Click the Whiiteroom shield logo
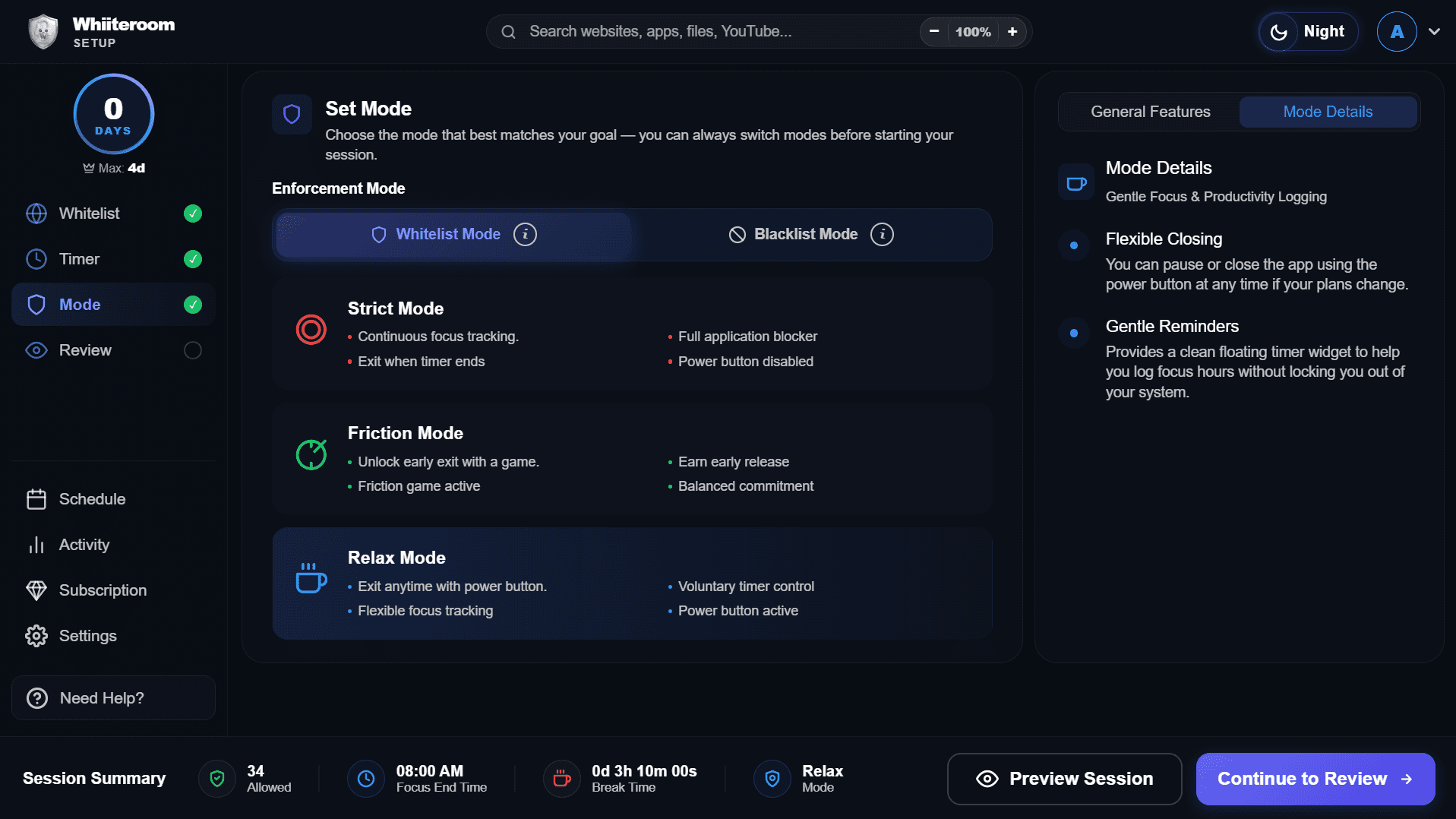1456x819 pixels. point(43,32)
